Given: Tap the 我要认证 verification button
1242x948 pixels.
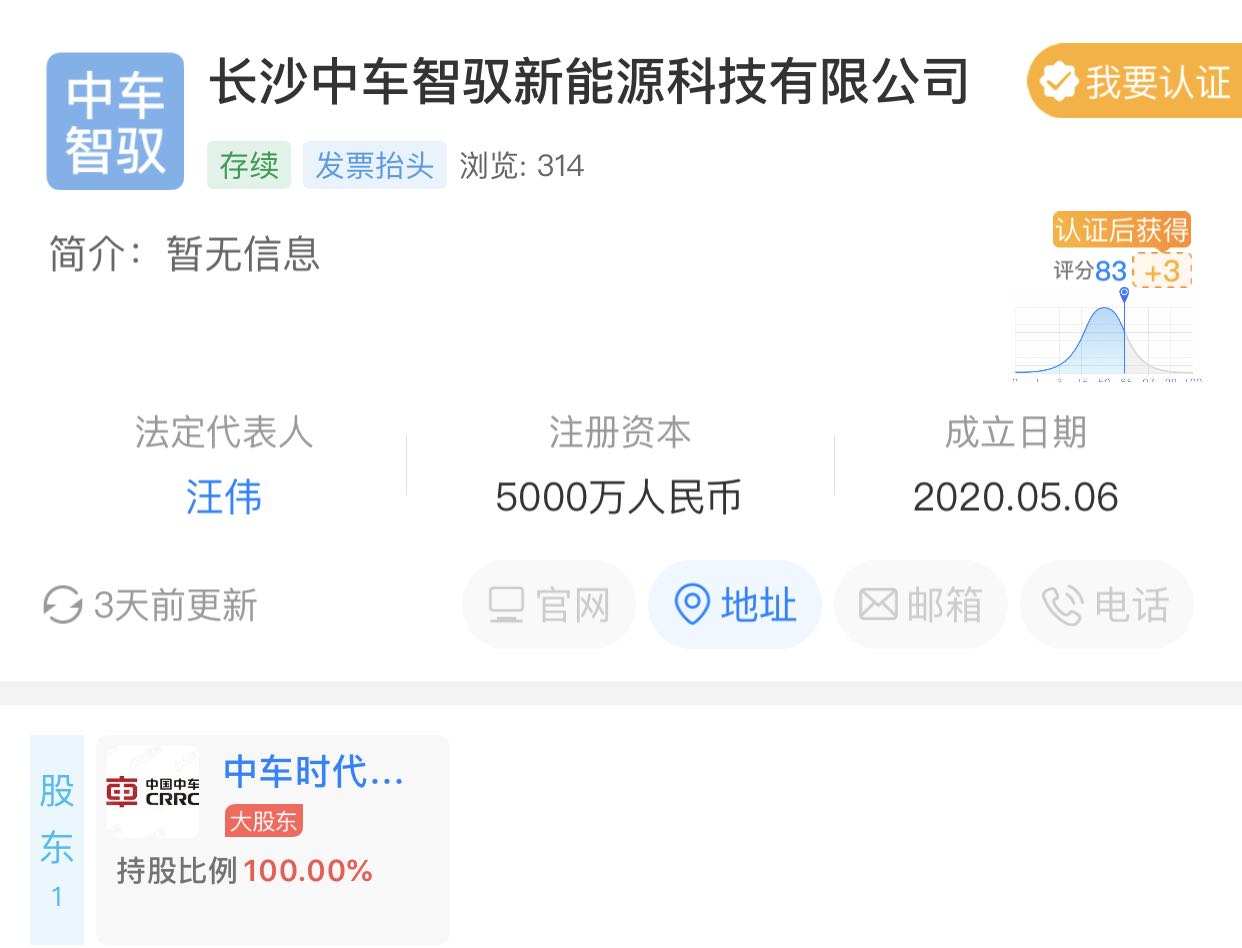Looking at the screenshot, I should coord(1135,81).
